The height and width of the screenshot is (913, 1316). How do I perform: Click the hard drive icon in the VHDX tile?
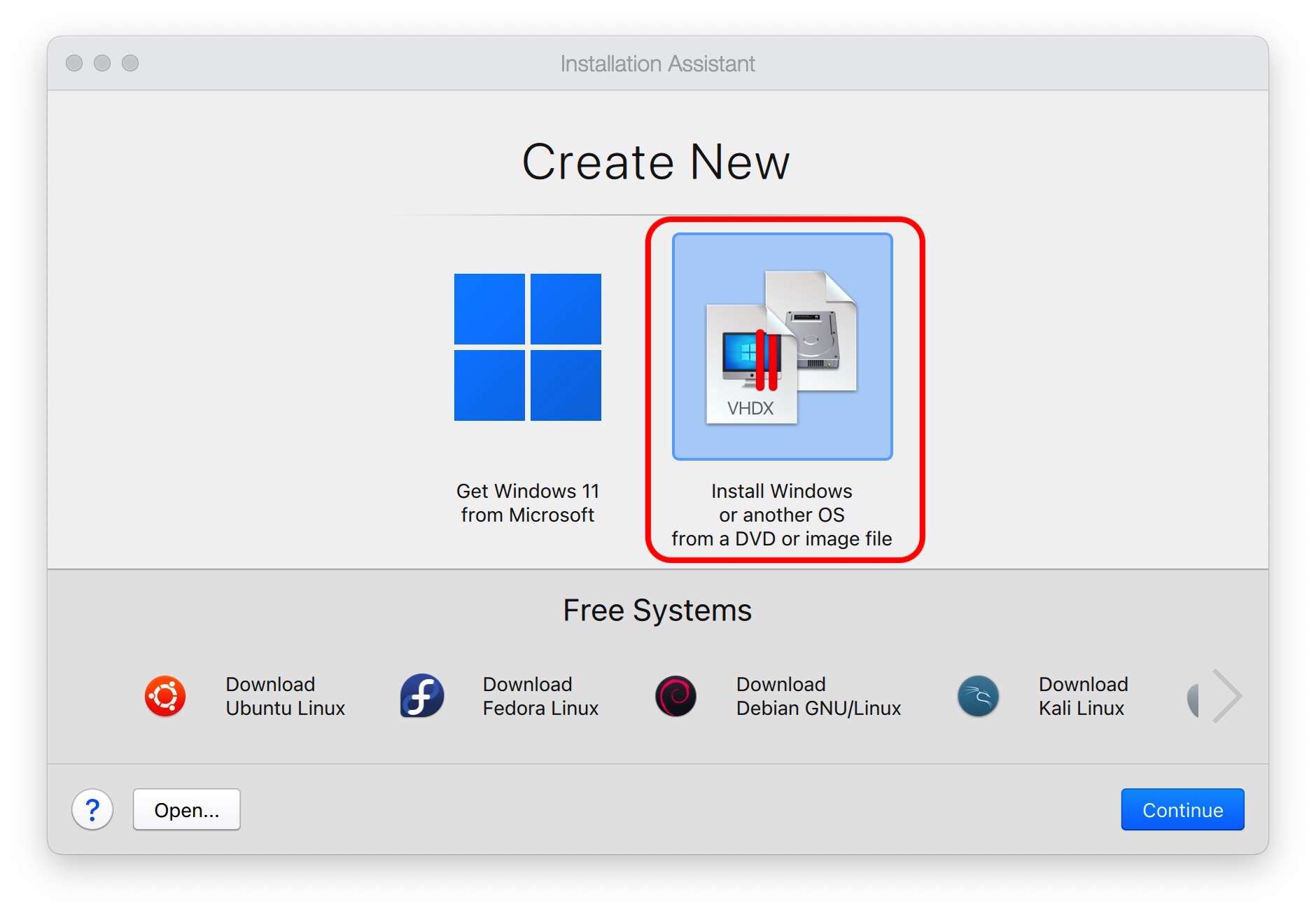(814, 336)
